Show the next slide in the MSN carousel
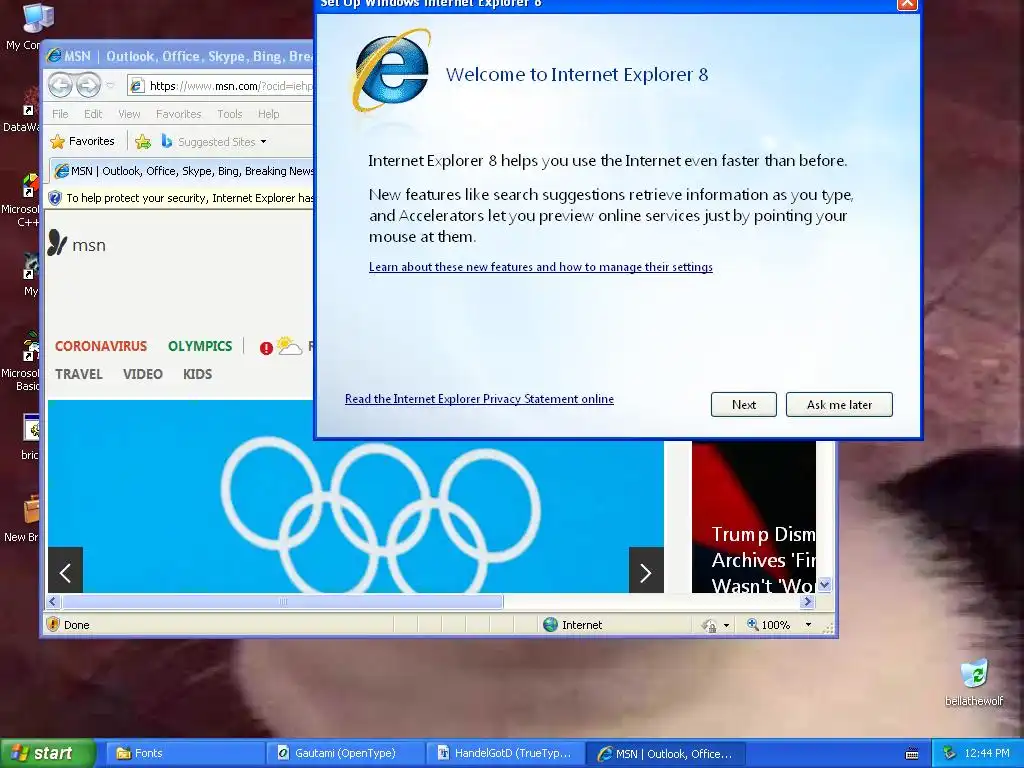The width and height of the screenshot is (1024, 768). (646, 570)
